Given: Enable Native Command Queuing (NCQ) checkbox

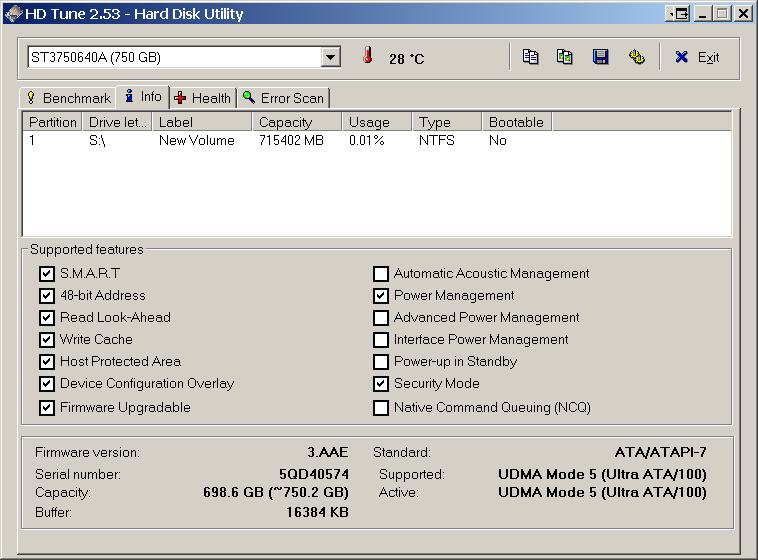Looking at the screenshot, I should (x=381, y=408).
